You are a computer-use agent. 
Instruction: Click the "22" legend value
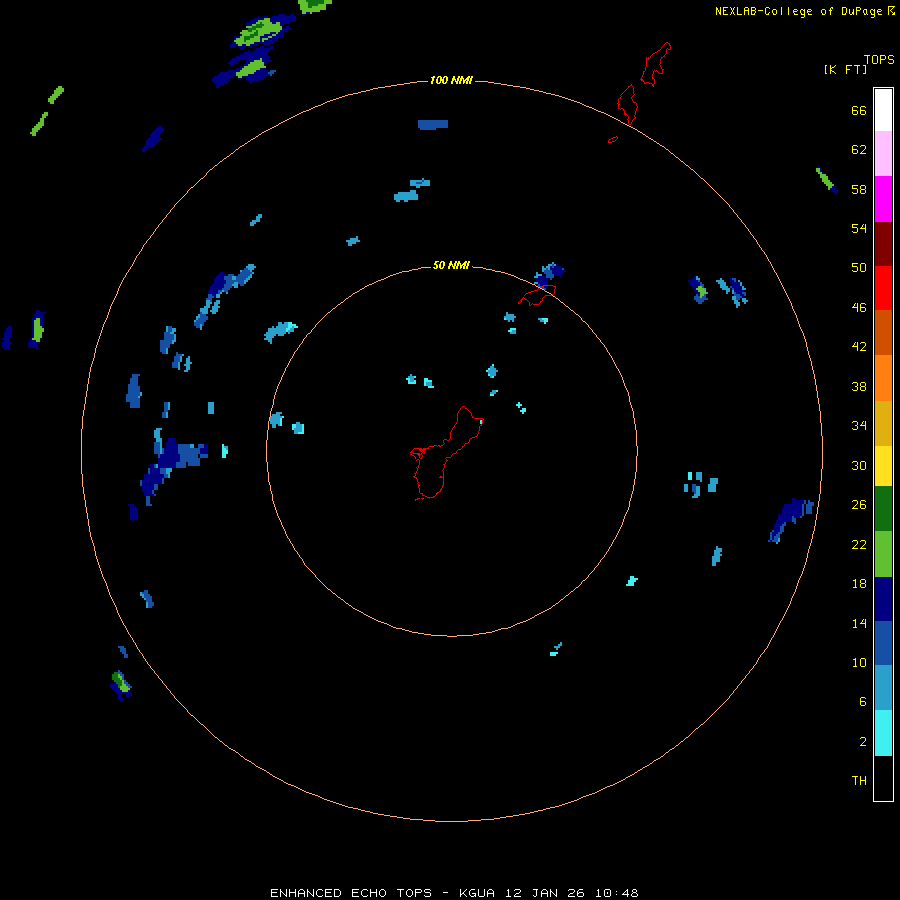(x=859, y=544)
